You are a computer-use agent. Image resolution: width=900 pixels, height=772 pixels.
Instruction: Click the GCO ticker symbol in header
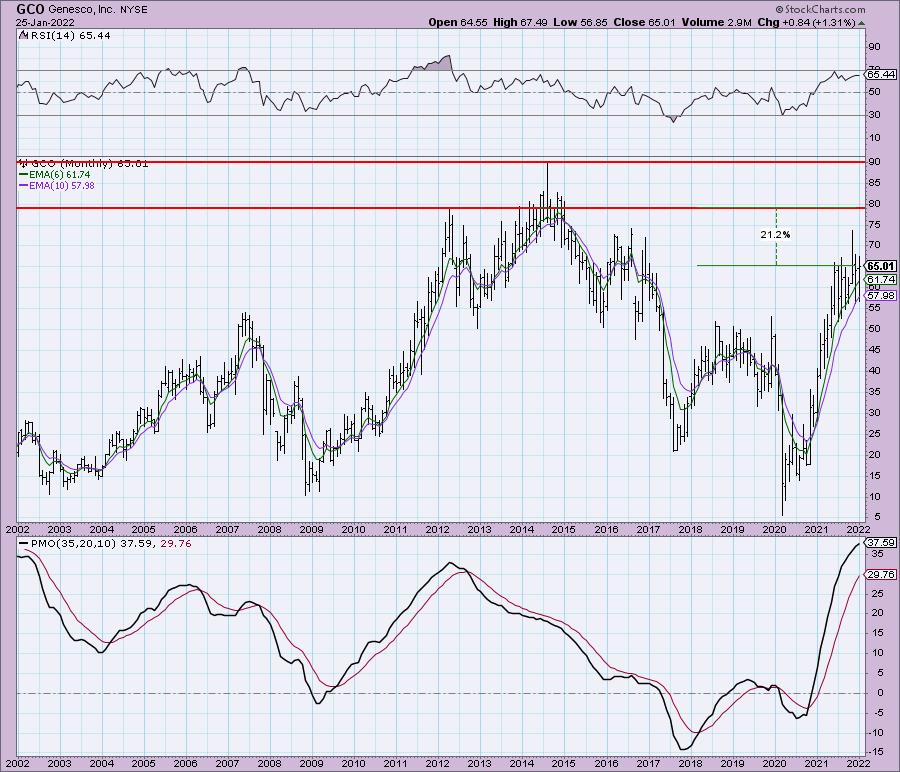click(30, 9)
